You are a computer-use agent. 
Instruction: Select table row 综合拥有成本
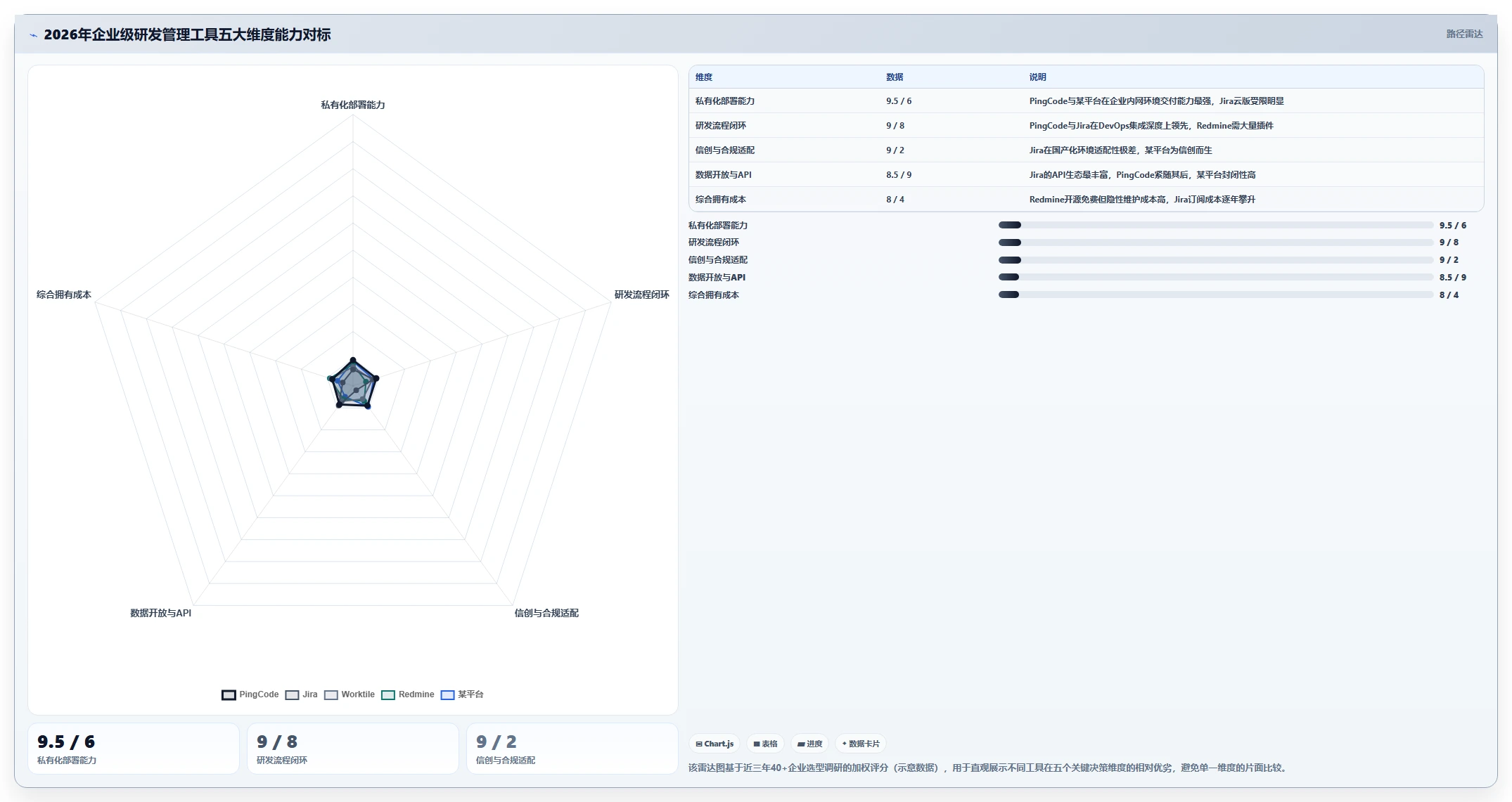tap(1087, 200)
